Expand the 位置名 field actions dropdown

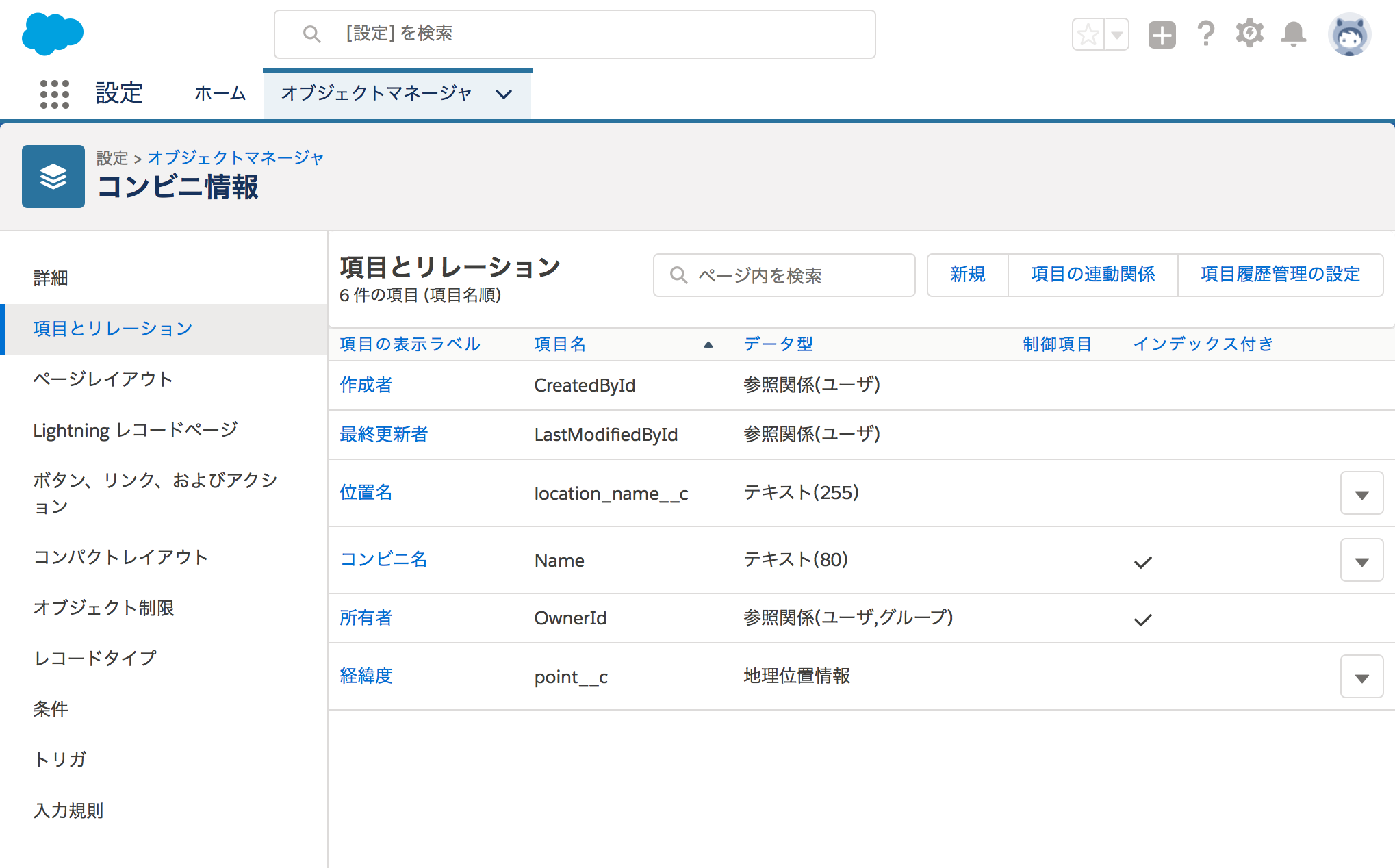[1362, 492]
